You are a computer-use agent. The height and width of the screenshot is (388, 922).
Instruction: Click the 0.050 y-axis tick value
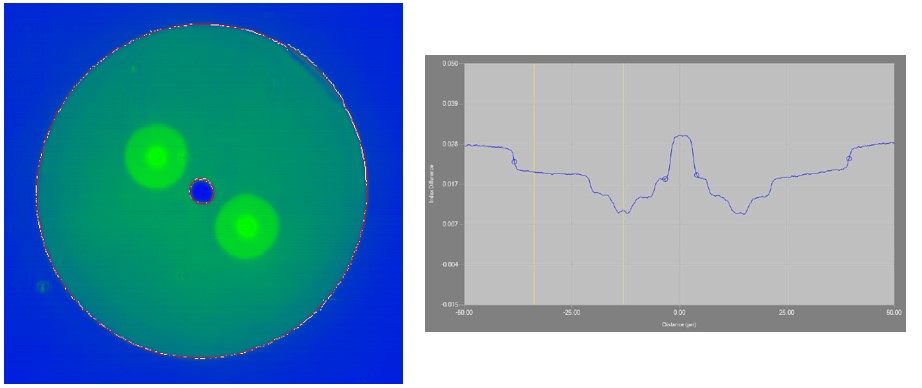click(x=451, y=63)
